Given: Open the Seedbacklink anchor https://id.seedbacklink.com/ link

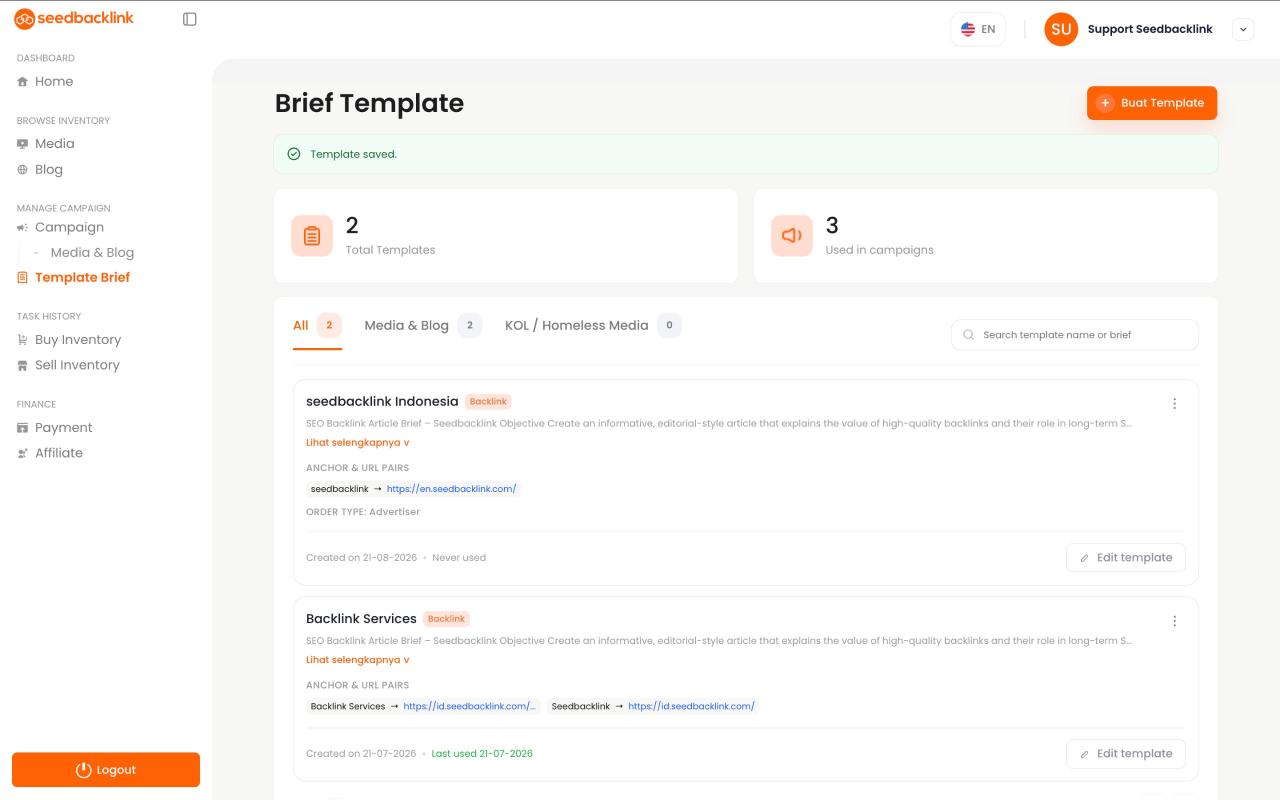Looking at the screenshot, I should 691,706.
